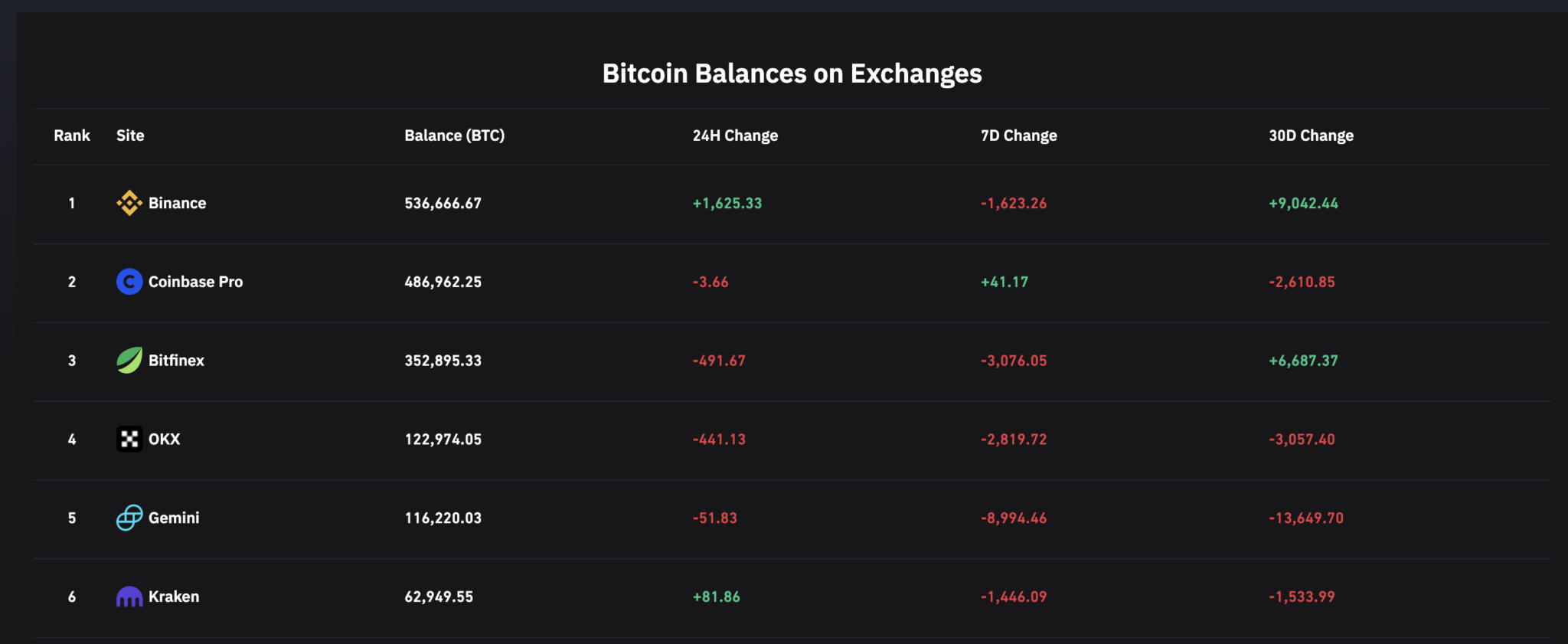Image resolution: width=1568 pixels, height=644 pixels.
Task: Click the Coinbase Pro logo icon
Action: pyautogui.click(x=129, y=282)
